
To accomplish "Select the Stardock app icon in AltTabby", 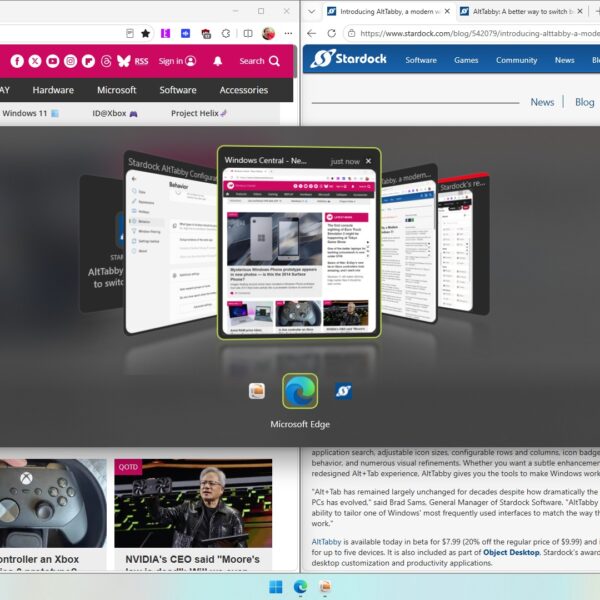I will click(x=344, y=391).
